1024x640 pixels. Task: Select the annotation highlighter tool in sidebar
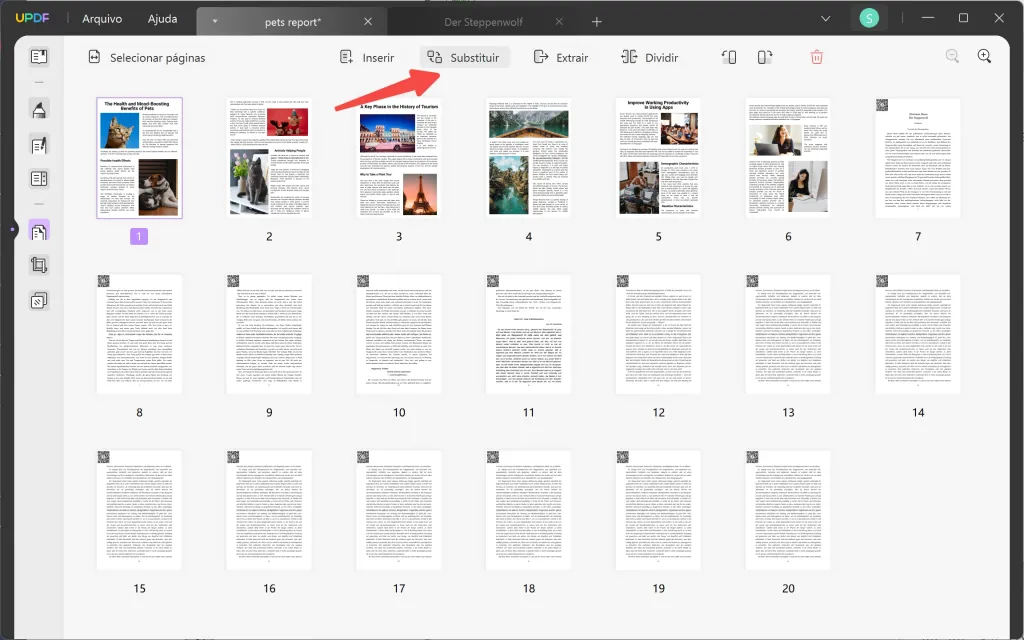click(38, 110)
